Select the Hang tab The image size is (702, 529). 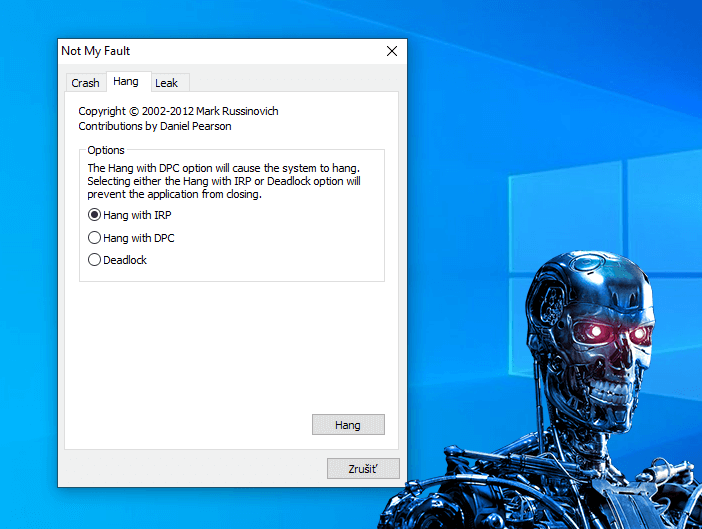(126, 82)
